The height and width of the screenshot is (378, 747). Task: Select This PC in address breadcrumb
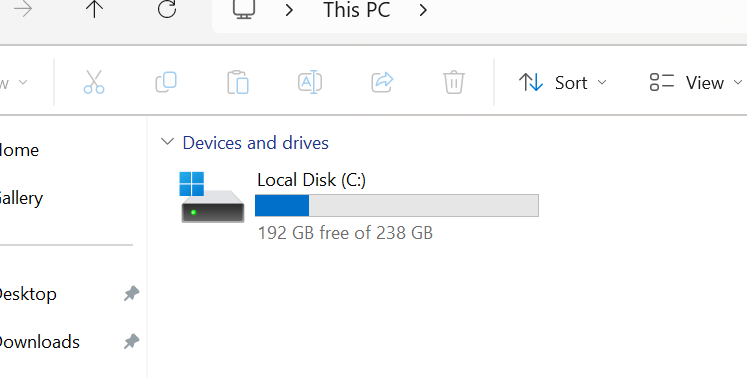pyautogui.click(x=357, y=10)
